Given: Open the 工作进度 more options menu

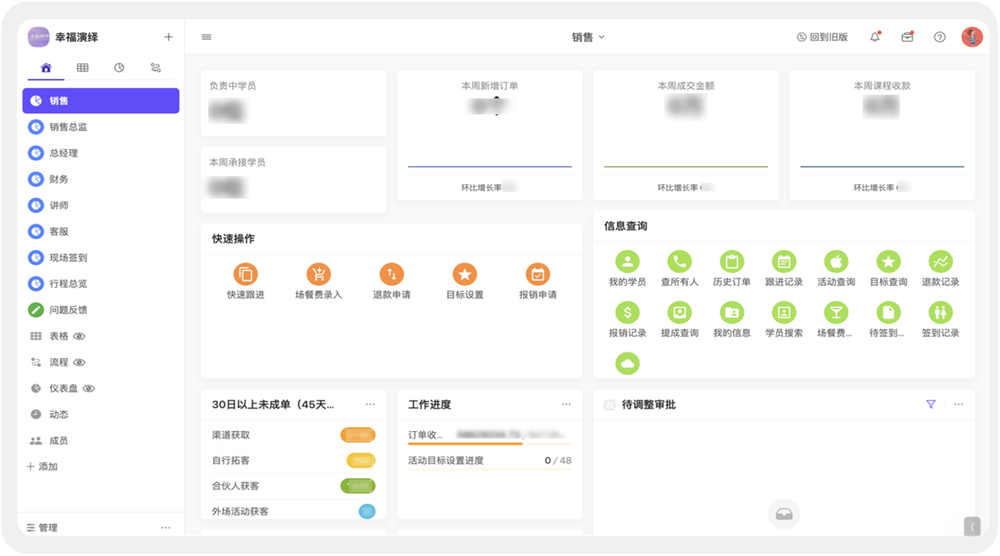Looking at the screenshot, I should [566, 405].
